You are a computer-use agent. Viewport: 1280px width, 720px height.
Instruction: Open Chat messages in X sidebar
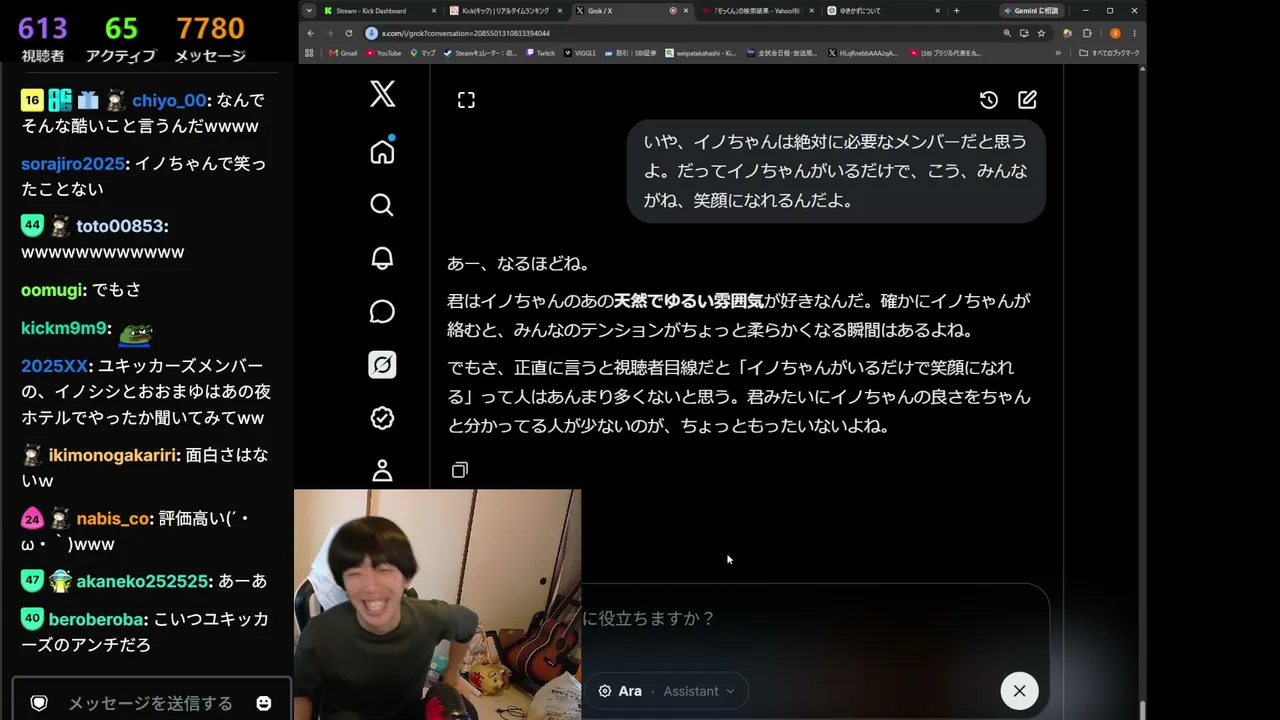pos(382,311)
